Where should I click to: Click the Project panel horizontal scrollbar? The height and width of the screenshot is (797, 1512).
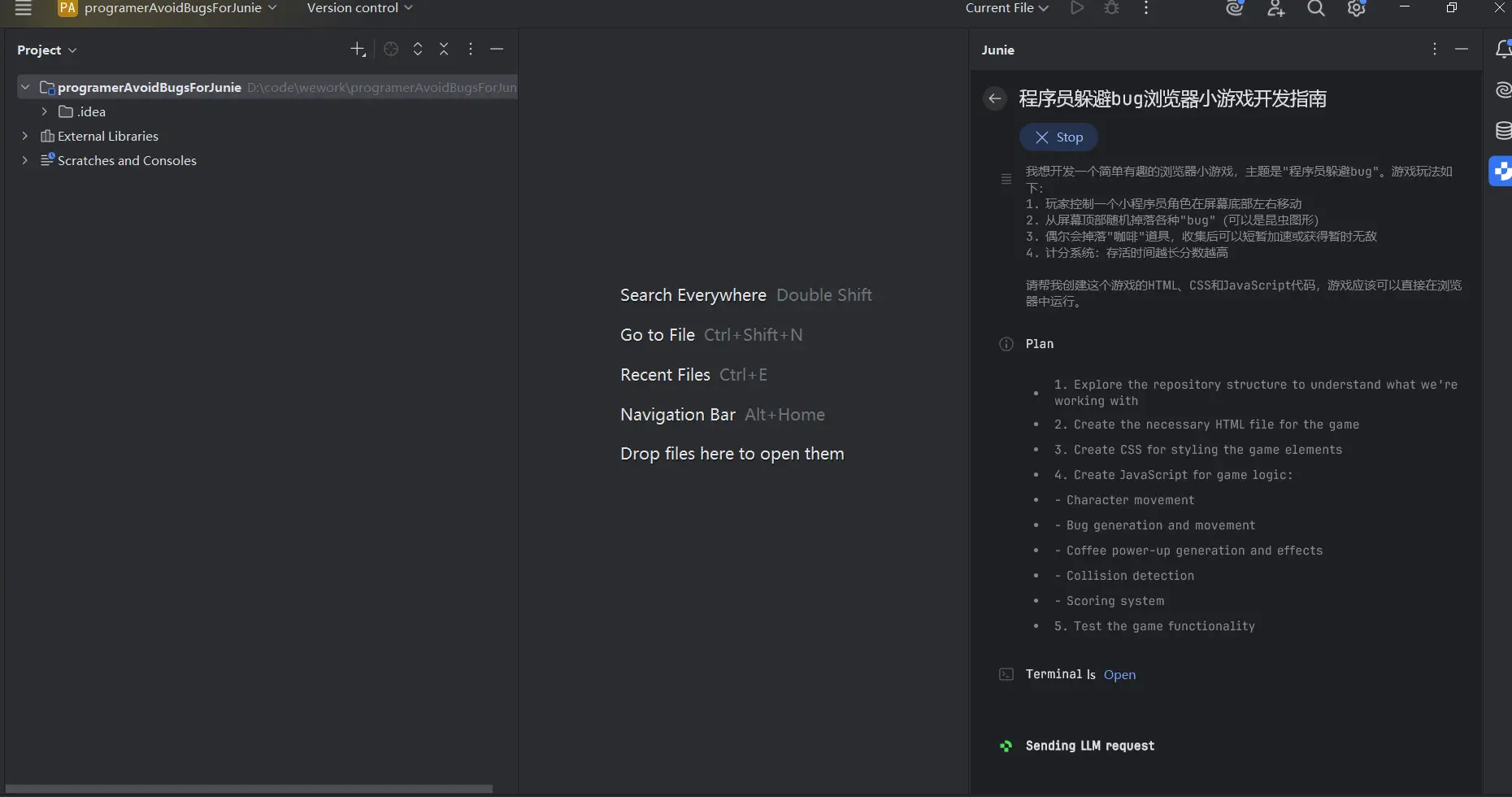tap(249, 789)
